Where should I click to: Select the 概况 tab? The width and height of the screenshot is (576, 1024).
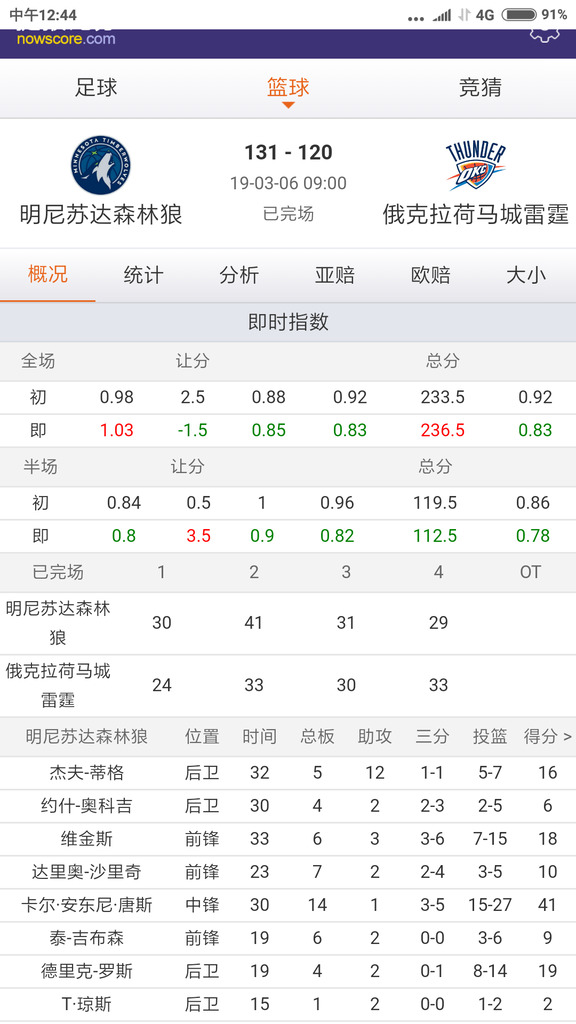pyautogui.click(x=48, y=274)
